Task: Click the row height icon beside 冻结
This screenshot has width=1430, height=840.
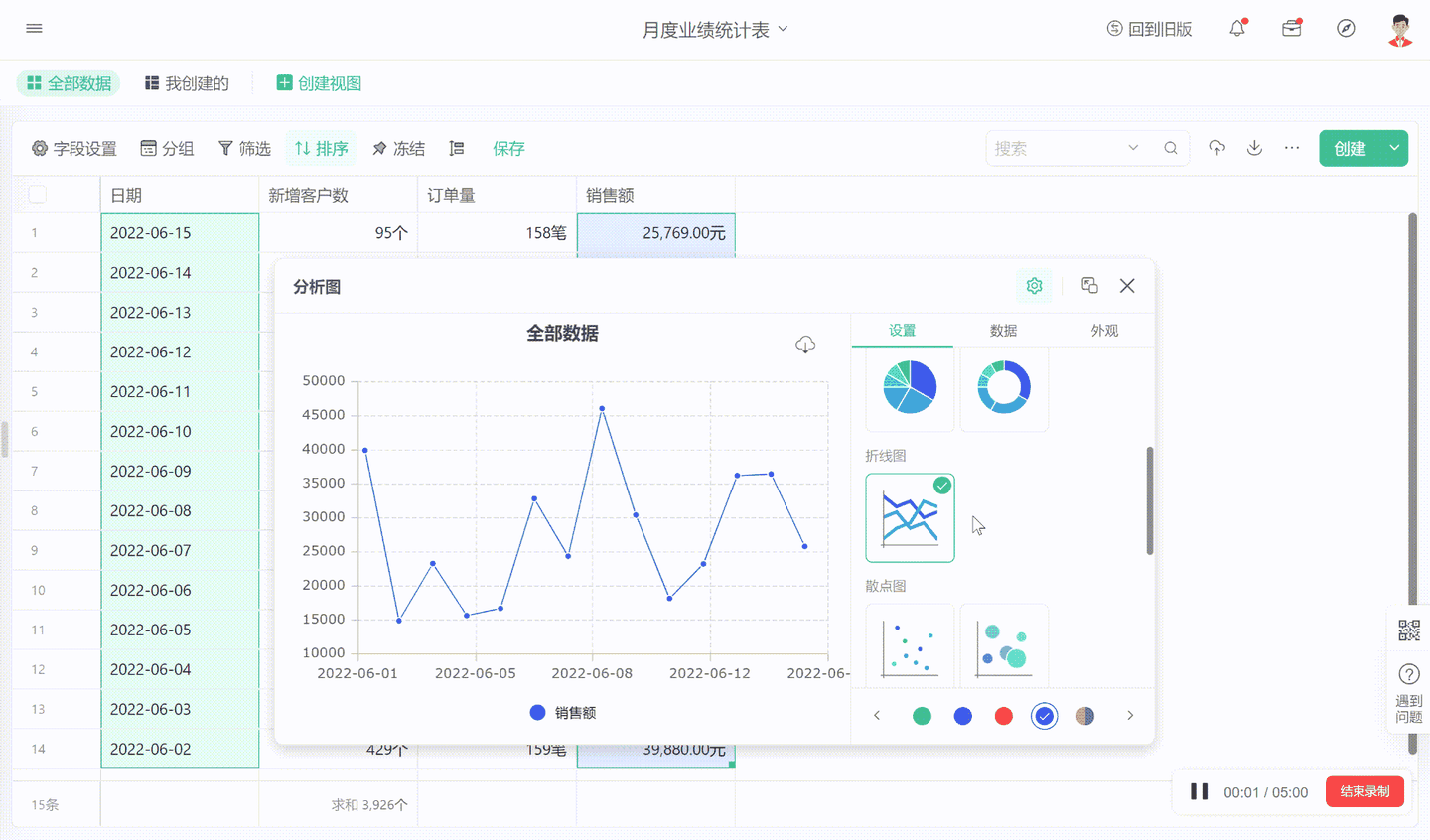Action: 457,148
